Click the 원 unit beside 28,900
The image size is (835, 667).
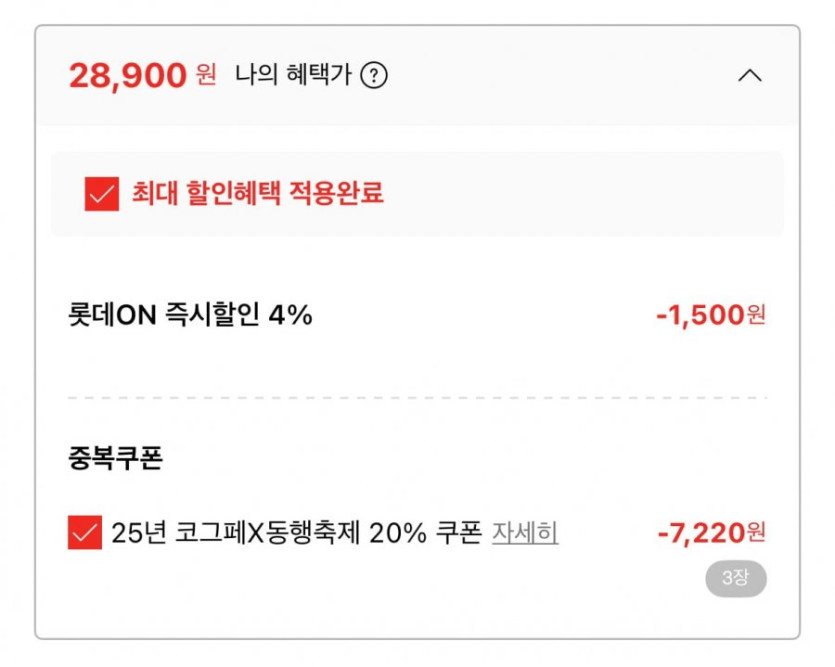[205, 75]
